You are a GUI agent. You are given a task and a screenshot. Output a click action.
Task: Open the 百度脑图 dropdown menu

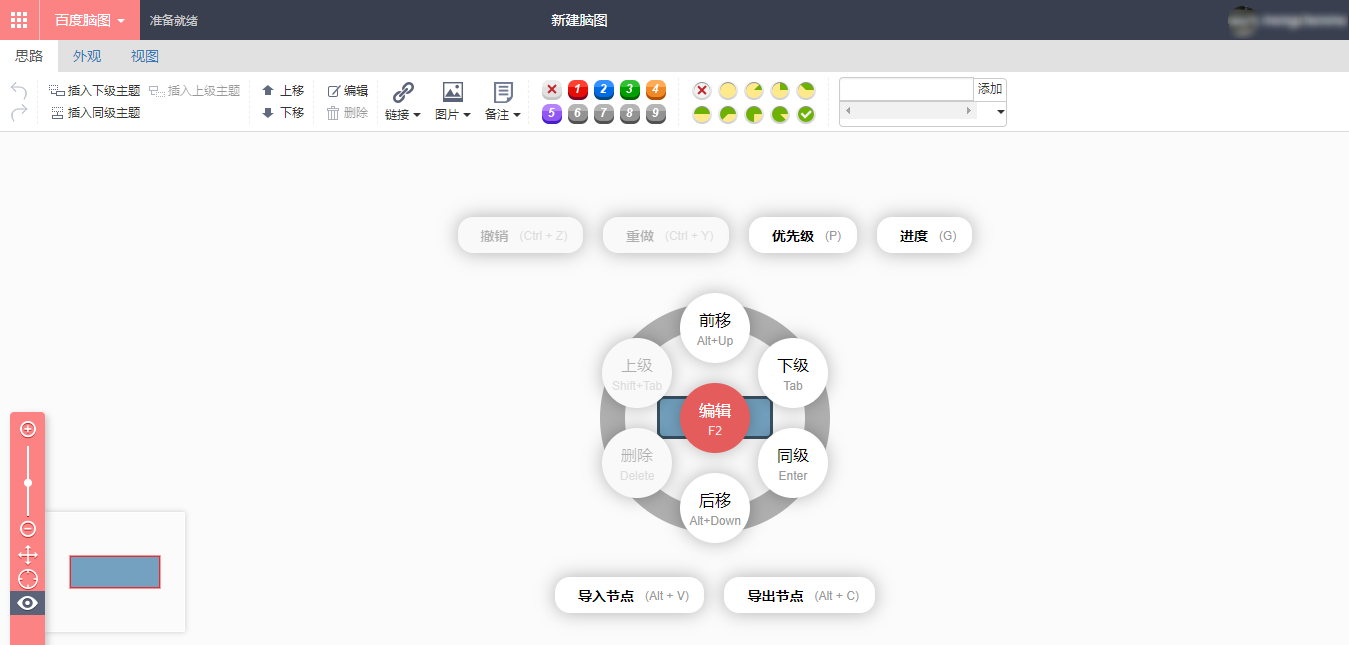tap(89, 20)
